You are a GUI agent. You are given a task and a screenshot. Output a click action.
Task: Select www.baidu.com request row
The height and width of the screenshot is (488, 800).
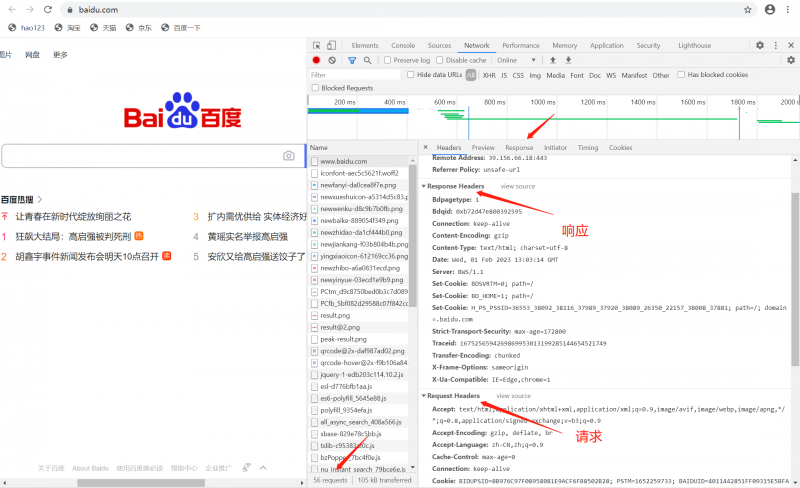[360, 161]
